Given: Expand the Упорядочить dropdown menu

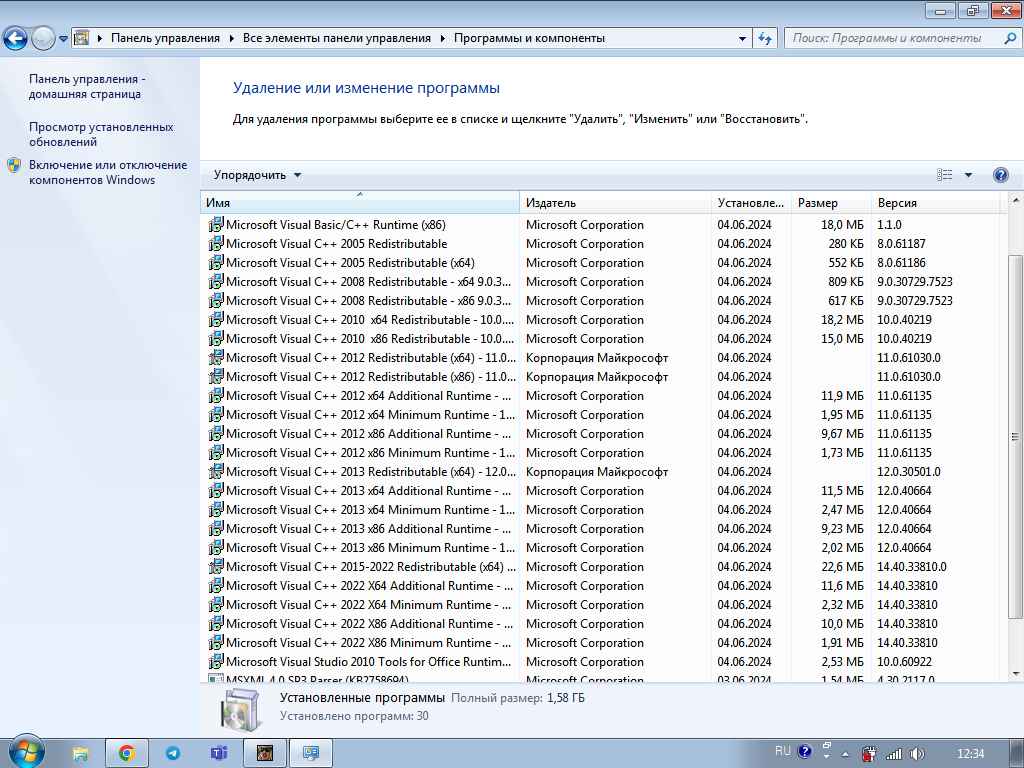Looking at the screenshot, I should point(257,175).
